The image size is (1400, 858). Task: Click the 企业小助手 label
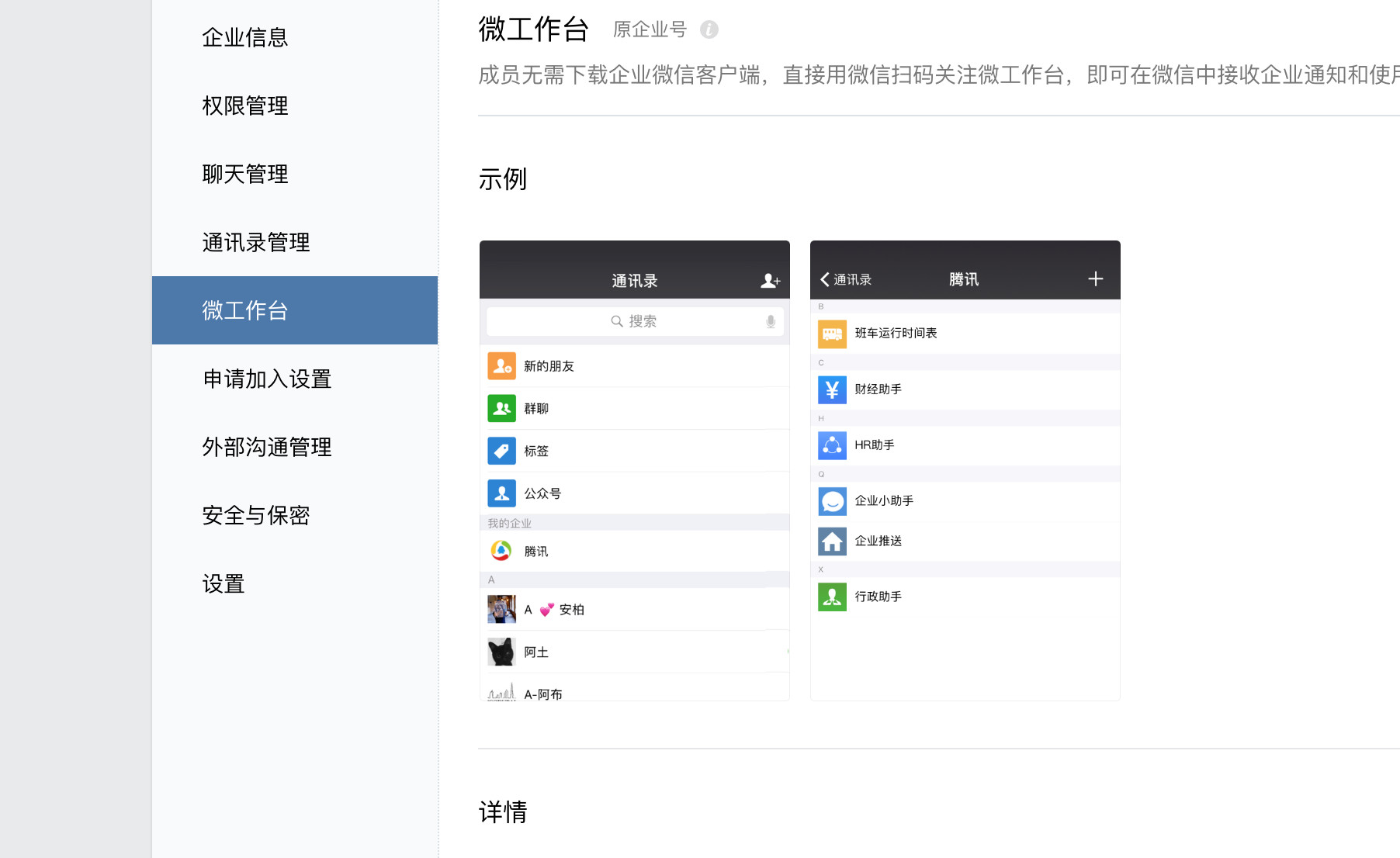884,500
